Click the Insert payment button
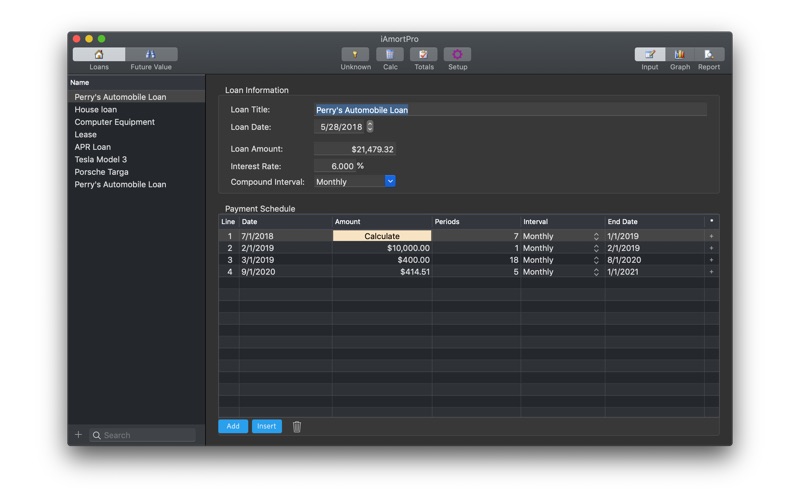The width and height of the screenshot is (800, 500). point(267,426)
